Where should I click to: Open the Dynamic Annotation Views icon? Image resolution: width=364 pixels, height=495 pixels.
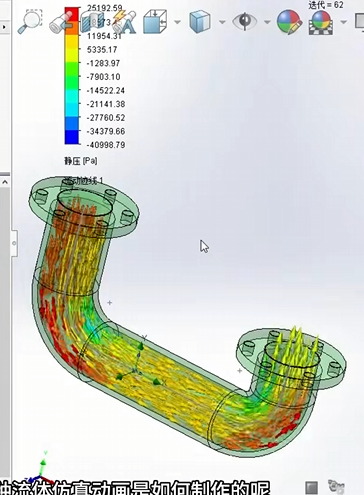[124, 22]
